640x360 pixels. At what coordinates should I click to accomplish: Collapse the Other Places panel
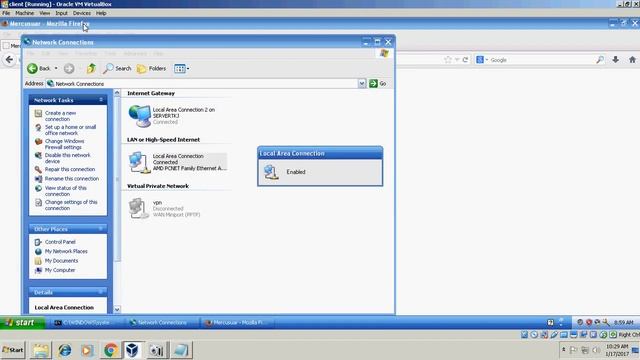click(100, 229)
